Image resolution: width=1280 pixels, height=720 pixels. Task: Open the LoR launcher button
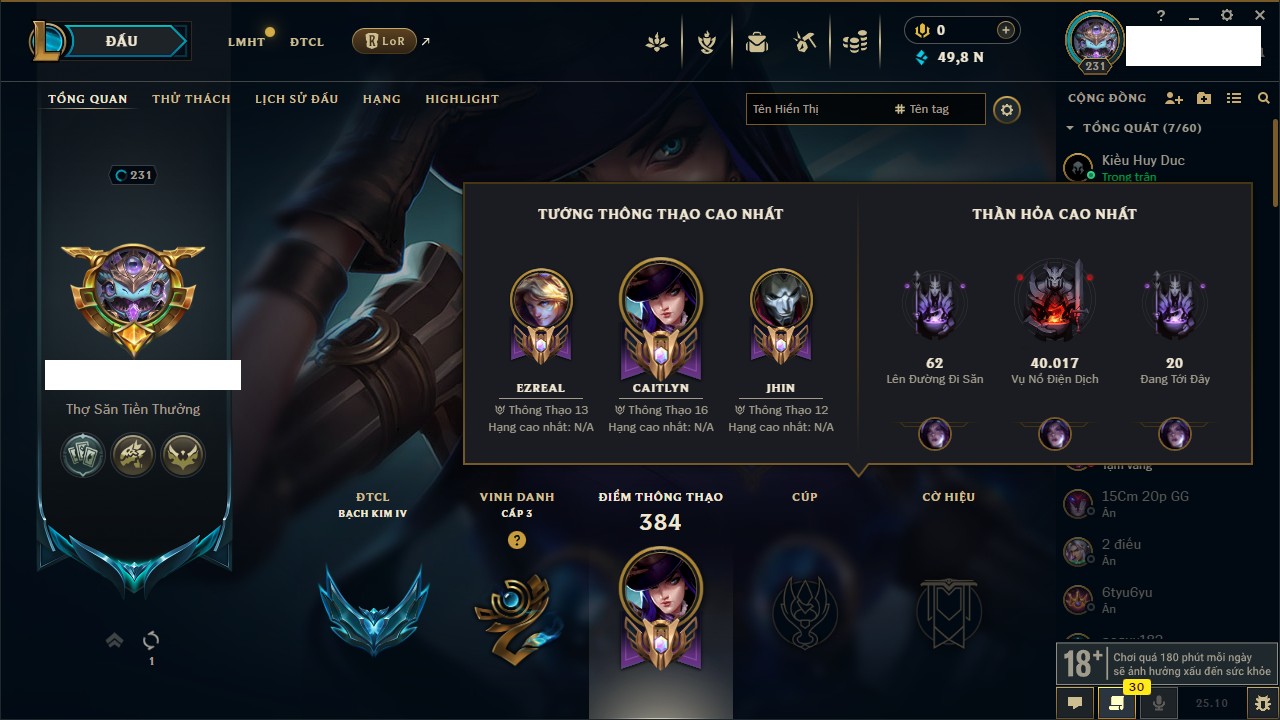[384, 41]
